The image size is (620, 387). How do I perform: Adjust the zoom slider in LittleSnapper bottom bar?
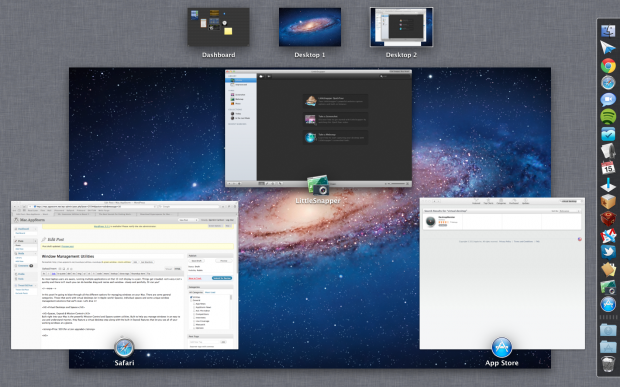(x=397, y=184)
